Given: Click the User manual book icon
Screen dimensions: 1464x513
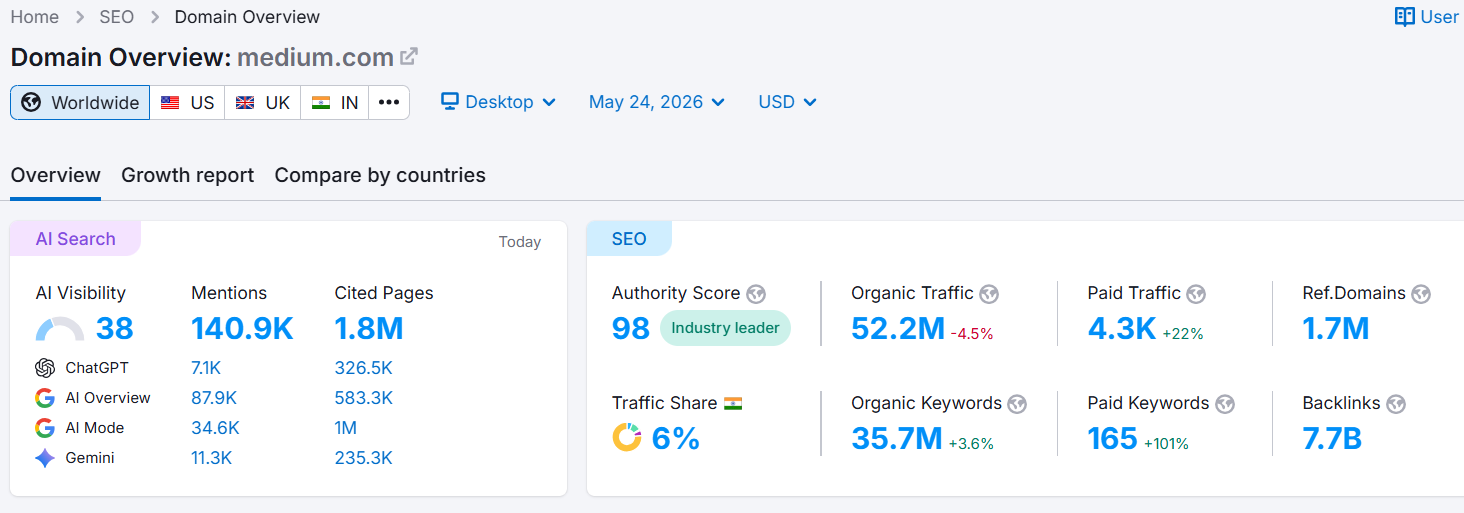Looking at the screenshot, I should click(1405, 17).
